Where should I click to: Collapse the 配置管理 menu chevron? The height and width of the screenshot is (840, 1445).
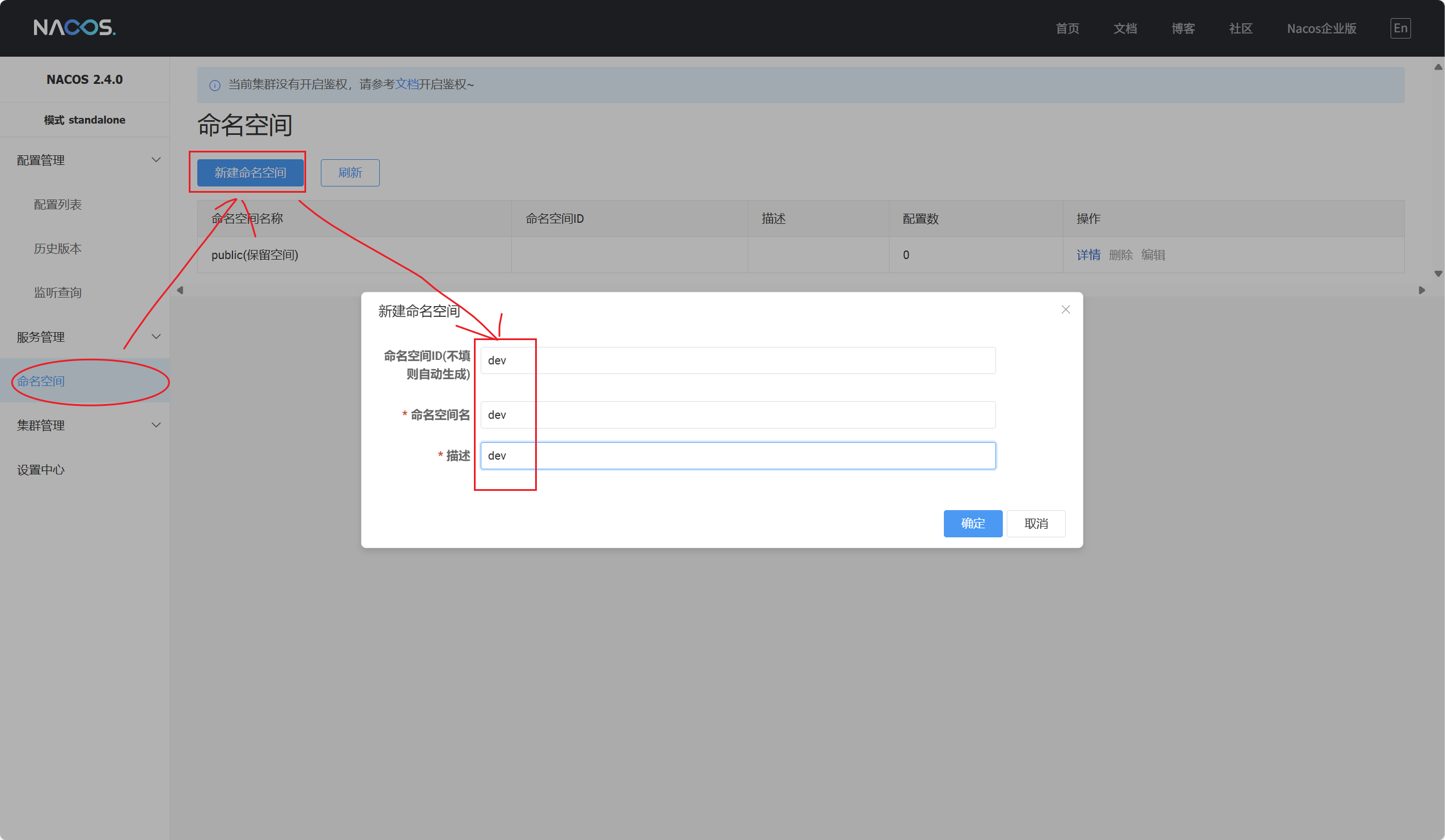tap(156, 159)
